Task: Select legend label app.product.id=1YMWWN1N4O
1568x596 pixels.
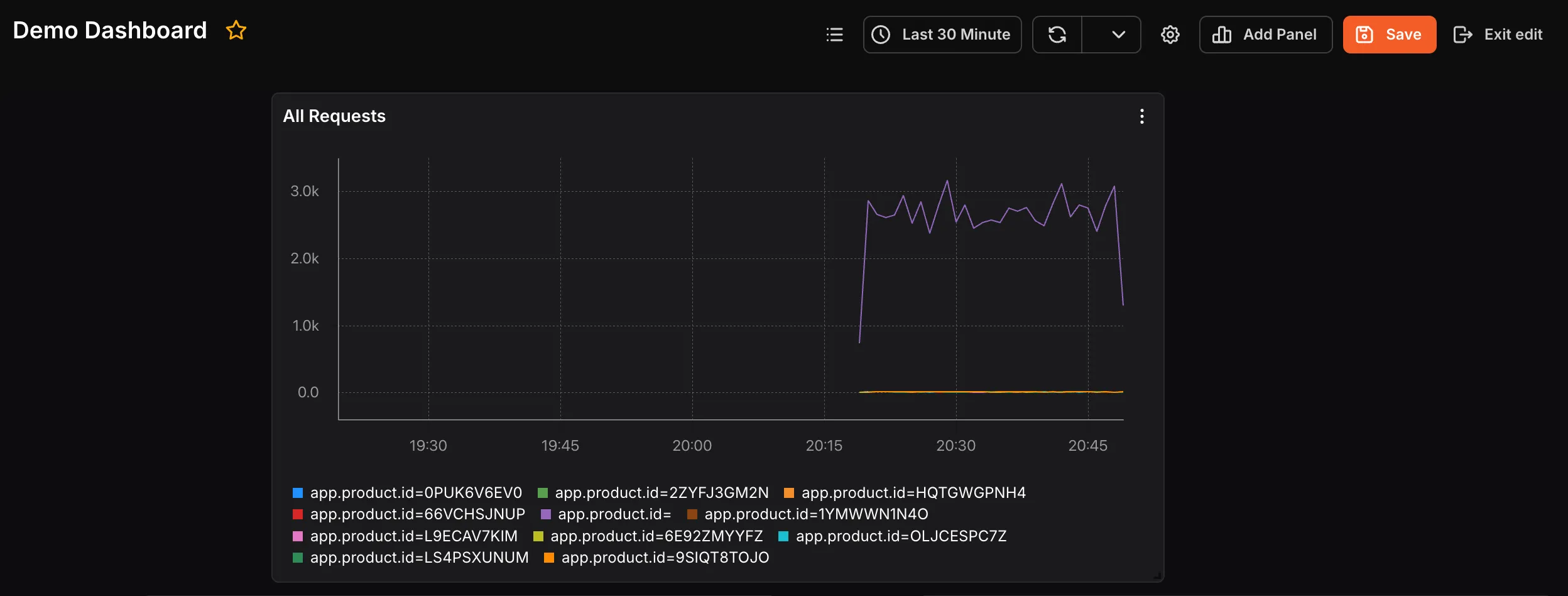Action: (x=816, y=514)
